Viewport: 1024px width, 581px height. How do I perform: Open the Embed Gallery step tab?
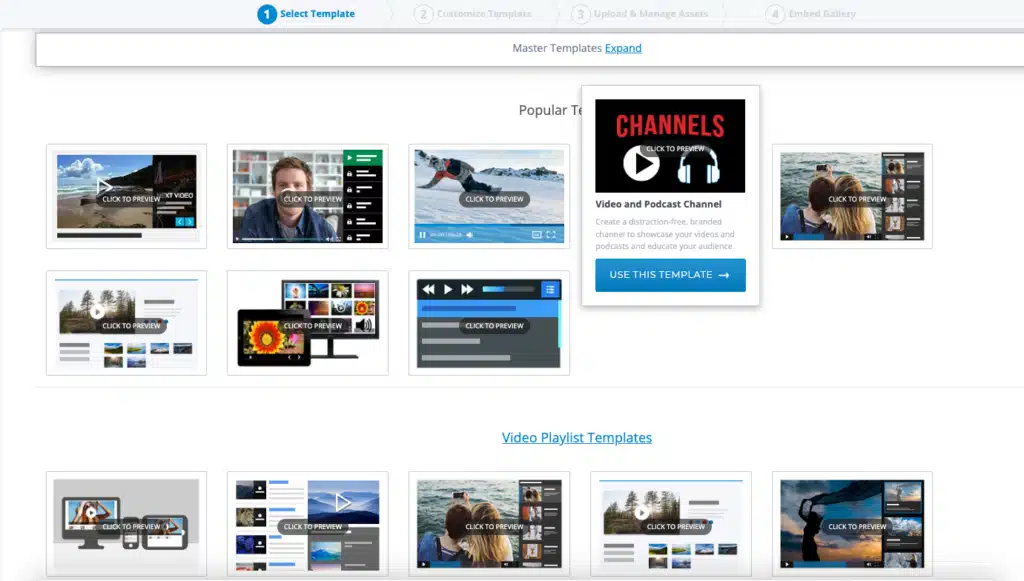click(822, 14)
